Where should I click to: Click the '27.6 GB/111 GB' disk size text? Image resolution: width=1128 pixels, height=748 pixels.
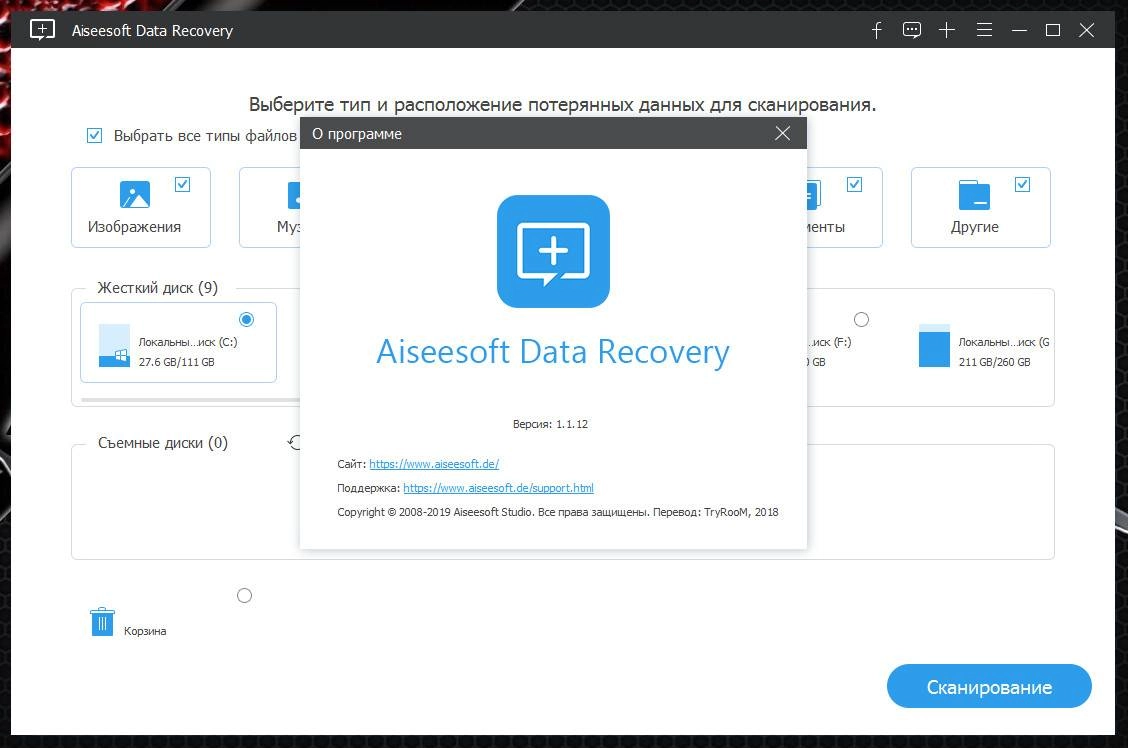tap(176, 362)
